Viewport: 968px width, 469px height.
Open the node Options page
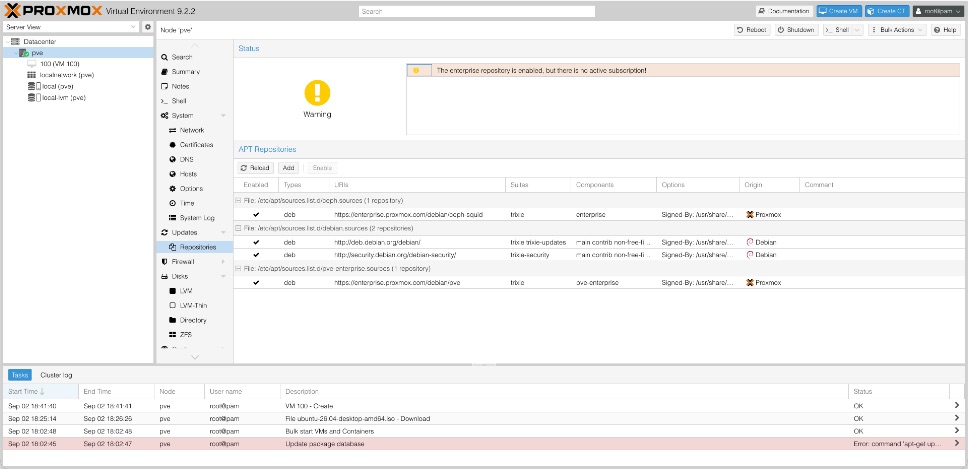pos(193,188)
